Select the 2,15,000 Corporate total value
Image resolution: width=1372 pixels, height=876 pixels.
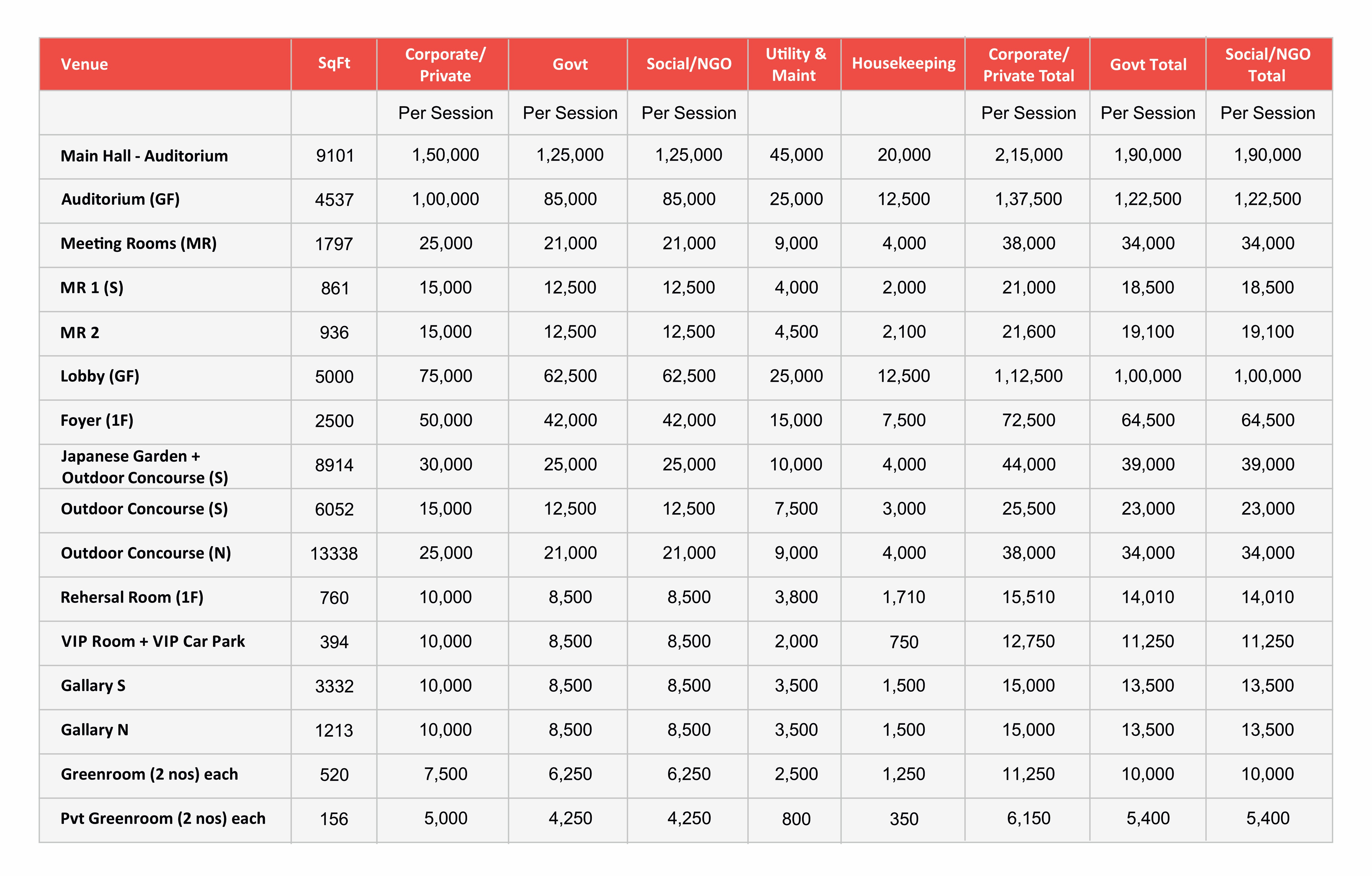click(x=1029, y=155)
